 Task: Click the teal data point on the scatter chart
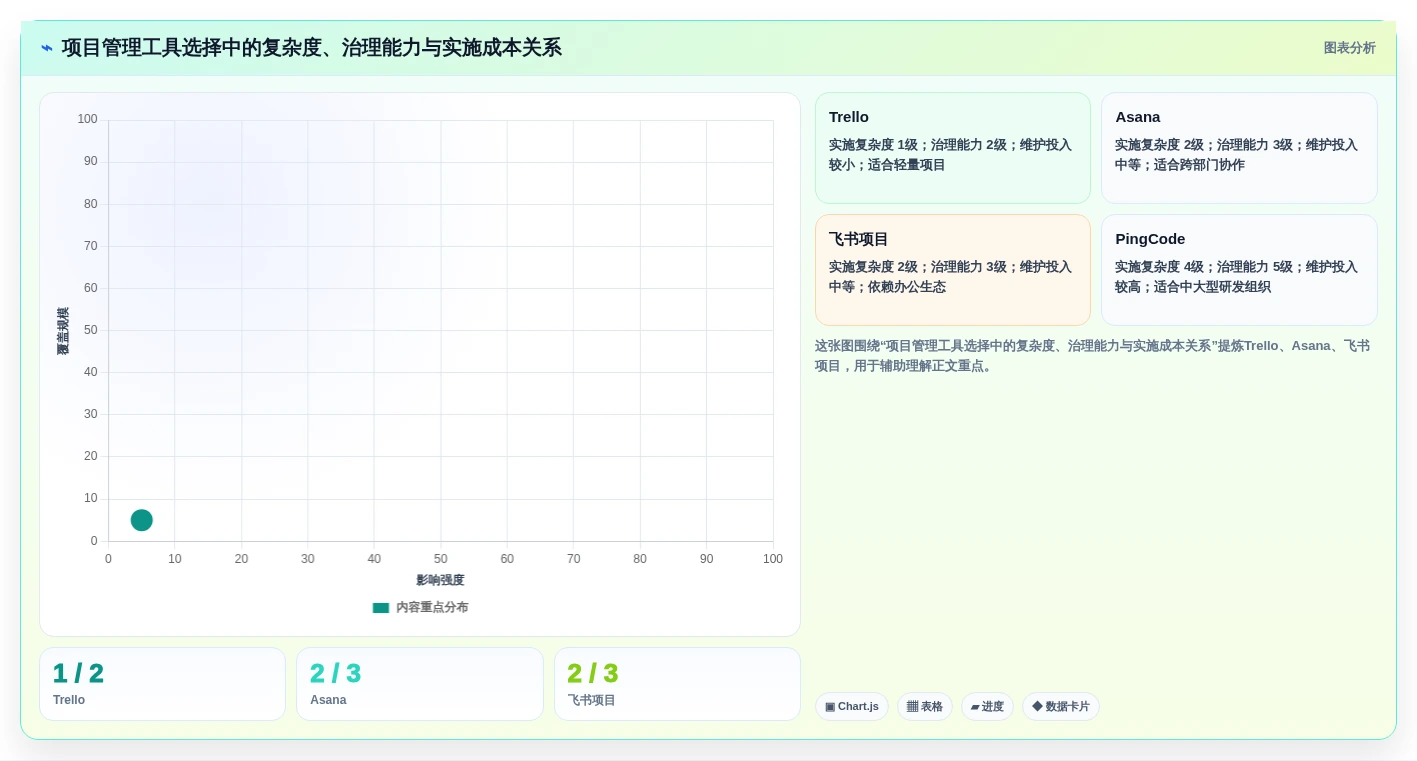click(x=142, y=520)
